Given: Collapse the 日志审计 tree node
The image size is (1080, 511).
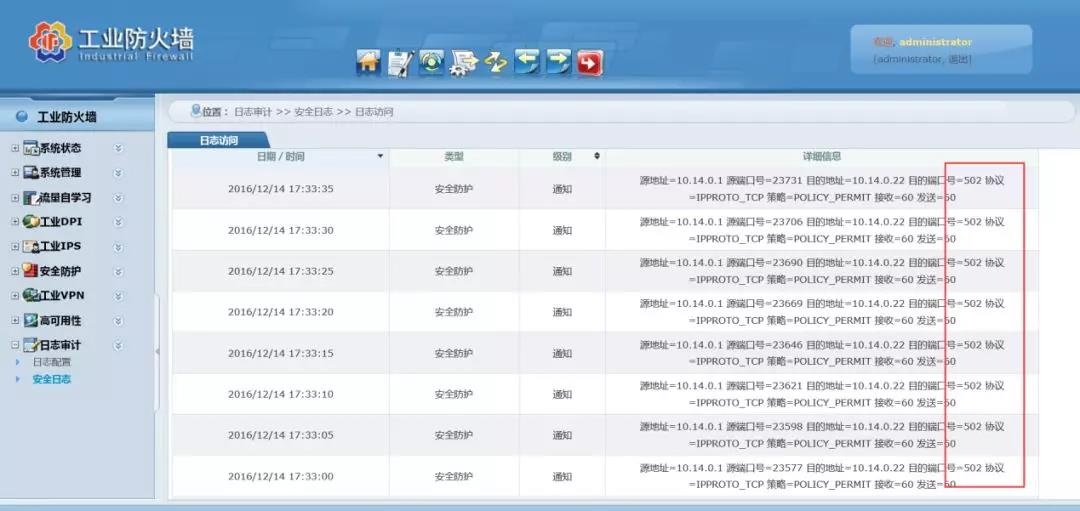Looking at the screenshot, I should [15, 345].
